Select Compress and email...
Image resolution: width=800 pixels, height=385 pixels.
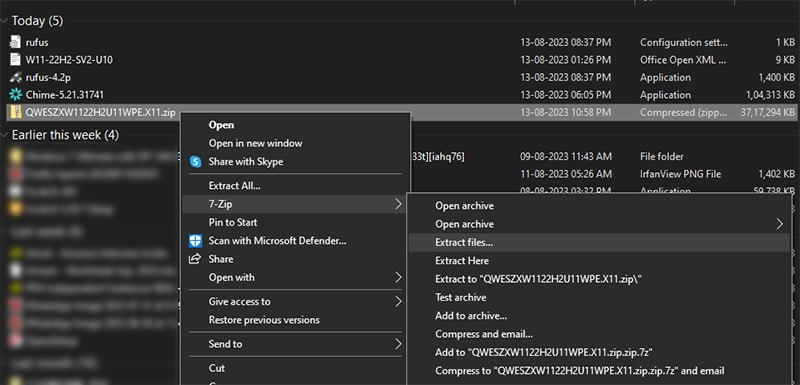click(484, 334)
